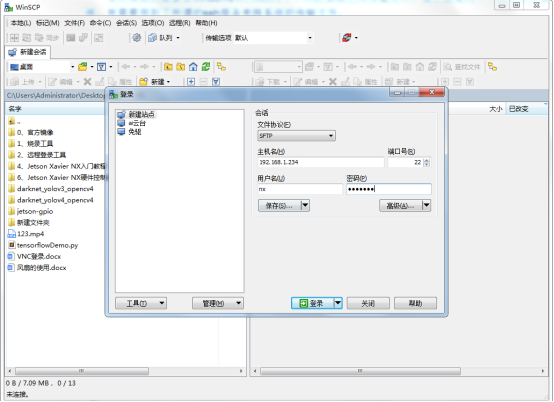The height and width of the screenshot is (402, 554).
Task: Open the Save button dropdown arrow
Action: click(x=305, y=205)
